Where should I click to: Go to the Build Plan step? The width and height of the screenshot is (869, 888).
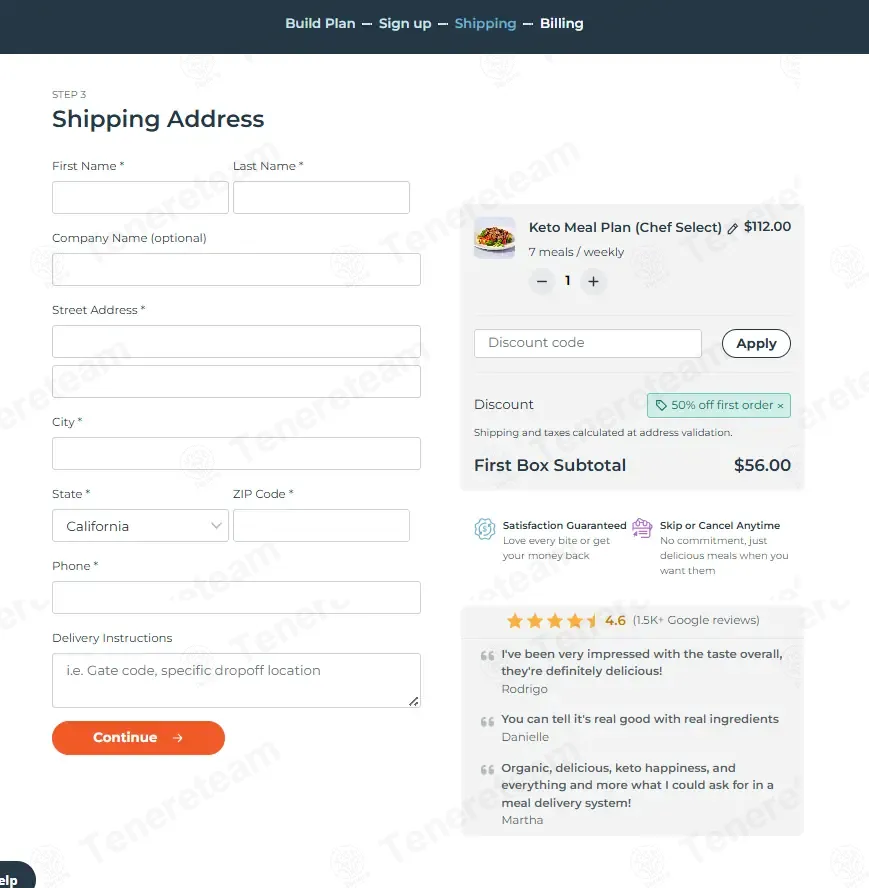point(320,23)
